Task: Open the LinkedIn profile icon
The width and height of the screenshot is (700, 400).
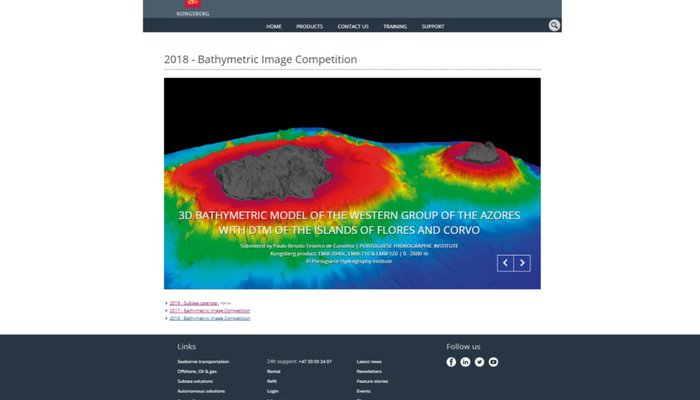Action: pyautogui.click(x=465, y=362)
